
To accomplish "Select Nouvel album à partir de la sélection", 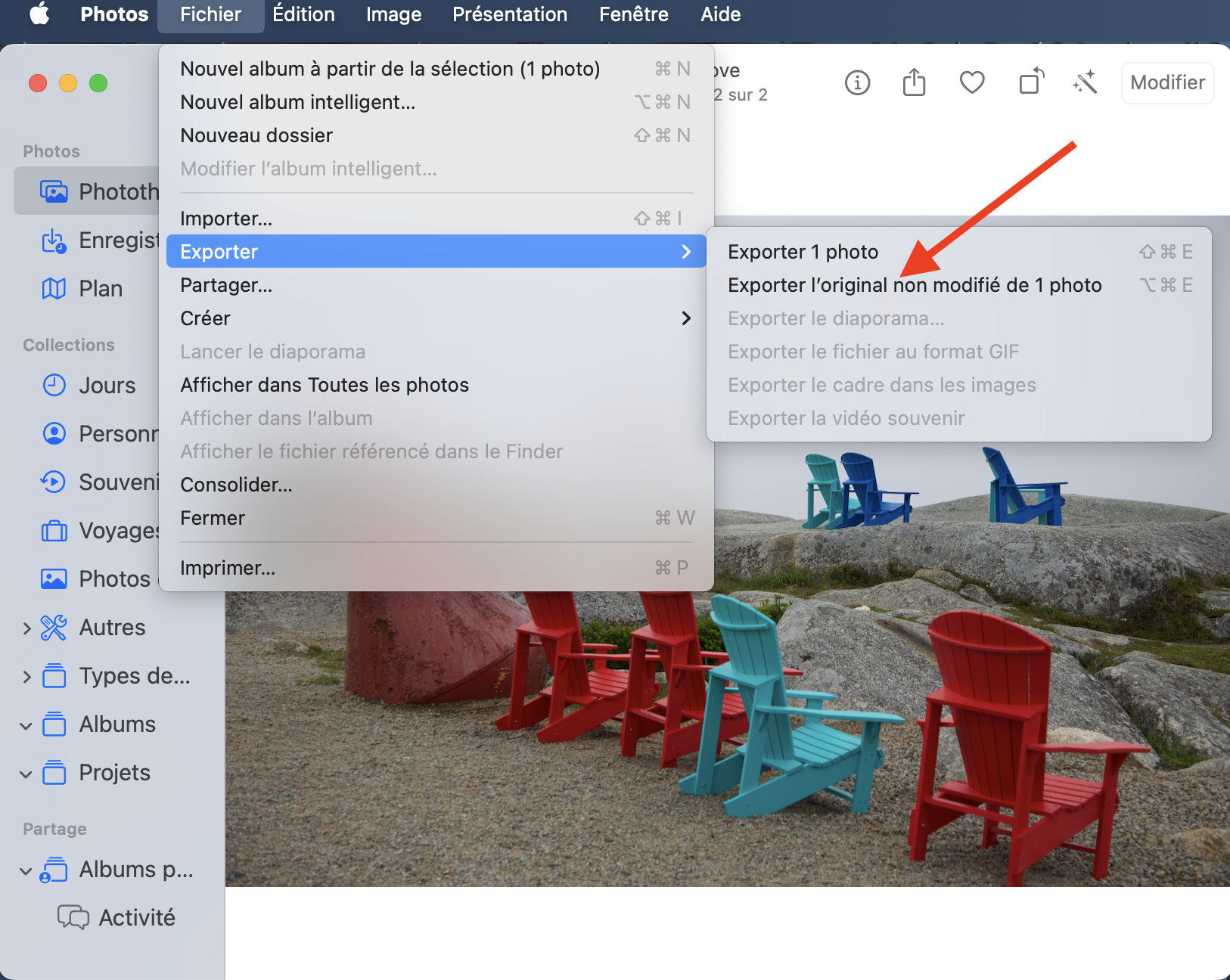I will point(436,69).
